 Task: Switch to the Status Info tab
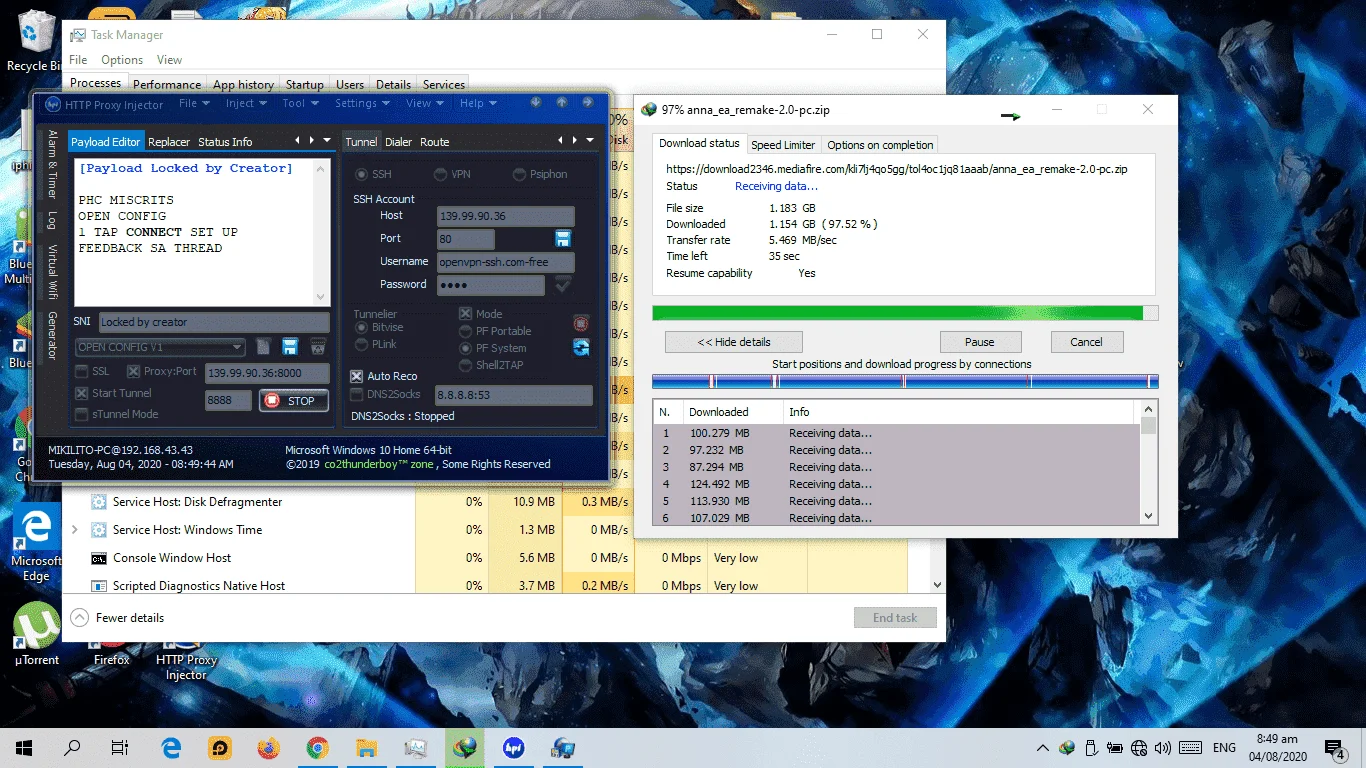(225, 142)
